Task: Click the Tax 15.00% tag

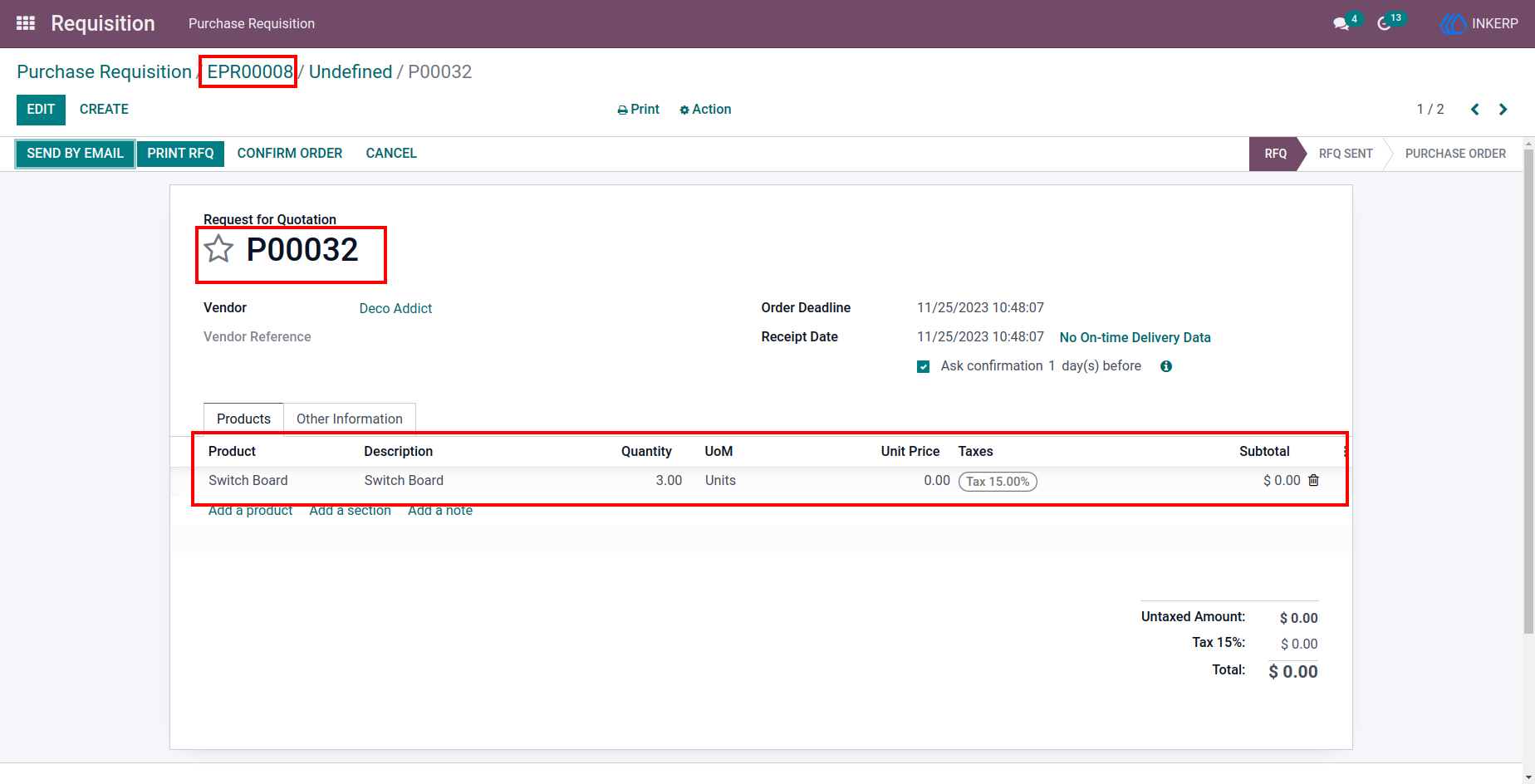Action: coord(998,482)
